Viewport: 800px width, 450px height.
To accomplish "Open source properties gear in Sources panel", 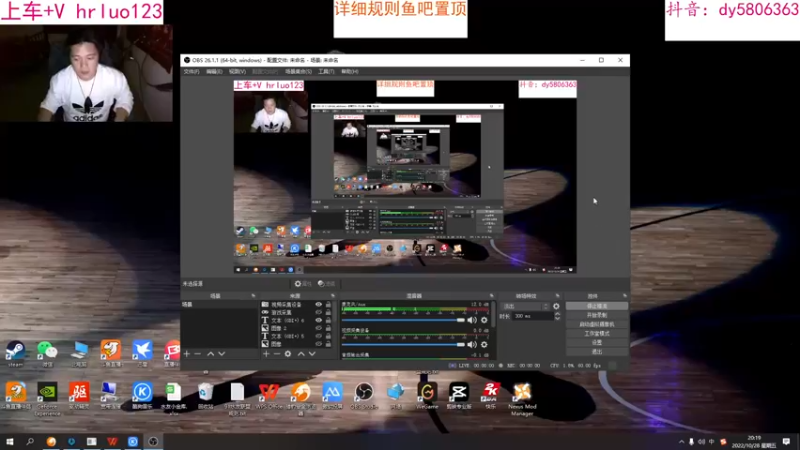I will (x=288, y=354).
